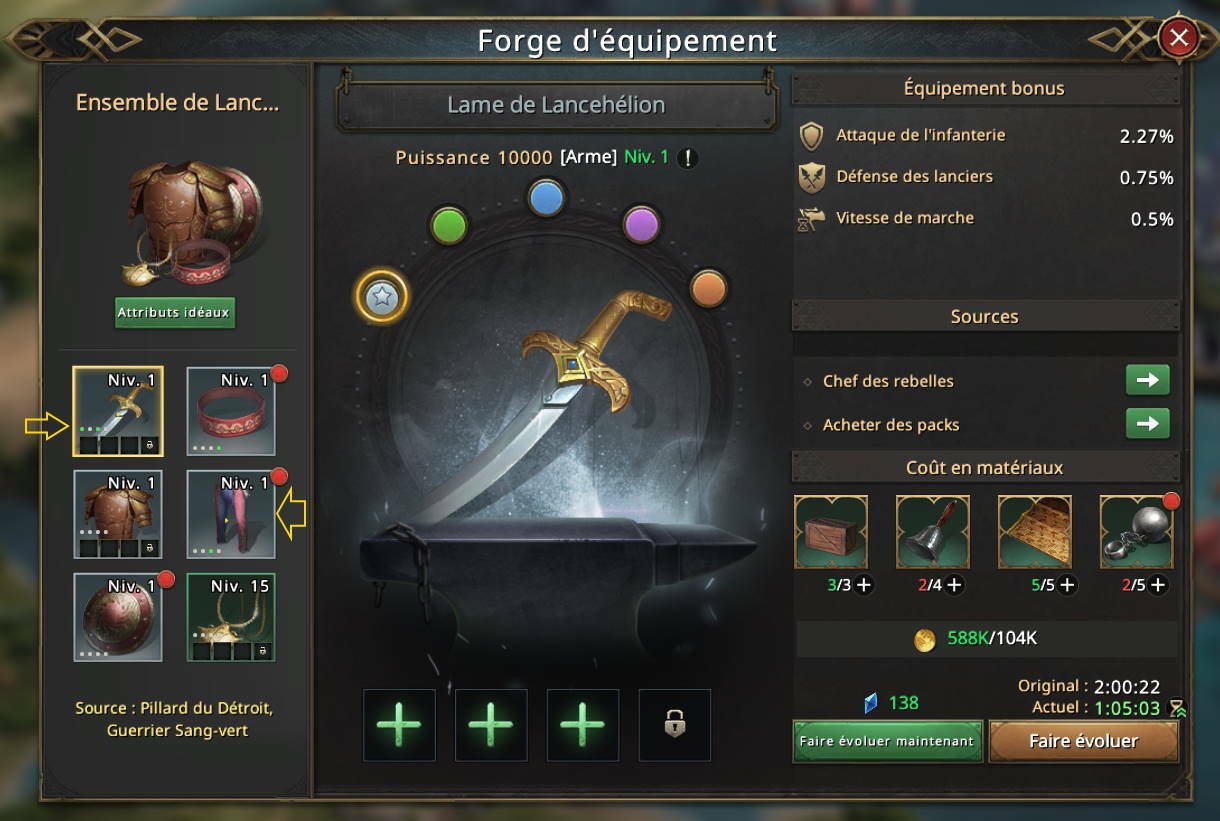Add more silver bell material
Image resolution: width=1220 pixels, height=821 pixels.
[954, 585]
